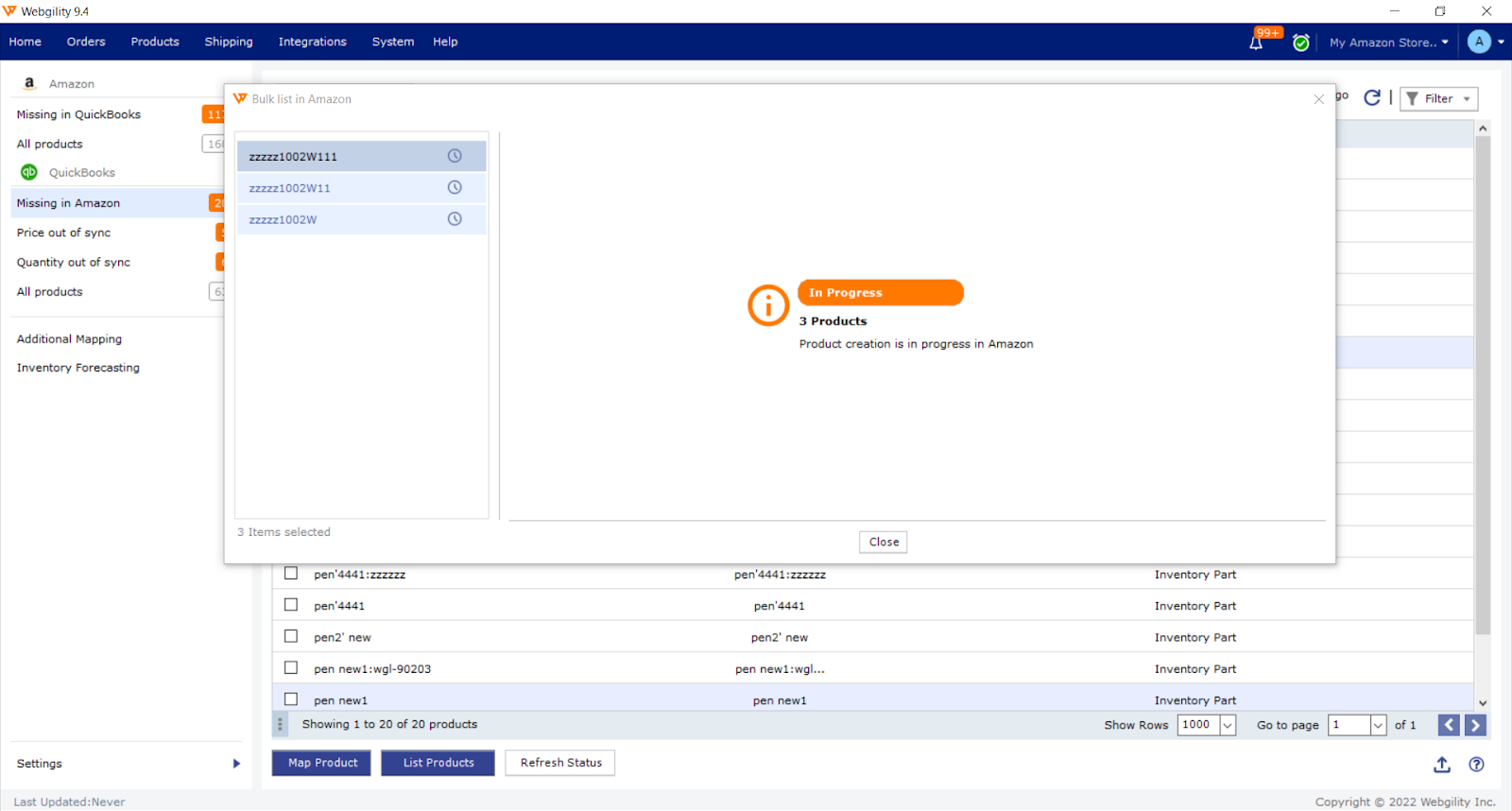Select zzzzz1002W11 in bulk list
The height and width of the screenshot is (811, 1512).
pyautogui.click(x=361, y=187)
